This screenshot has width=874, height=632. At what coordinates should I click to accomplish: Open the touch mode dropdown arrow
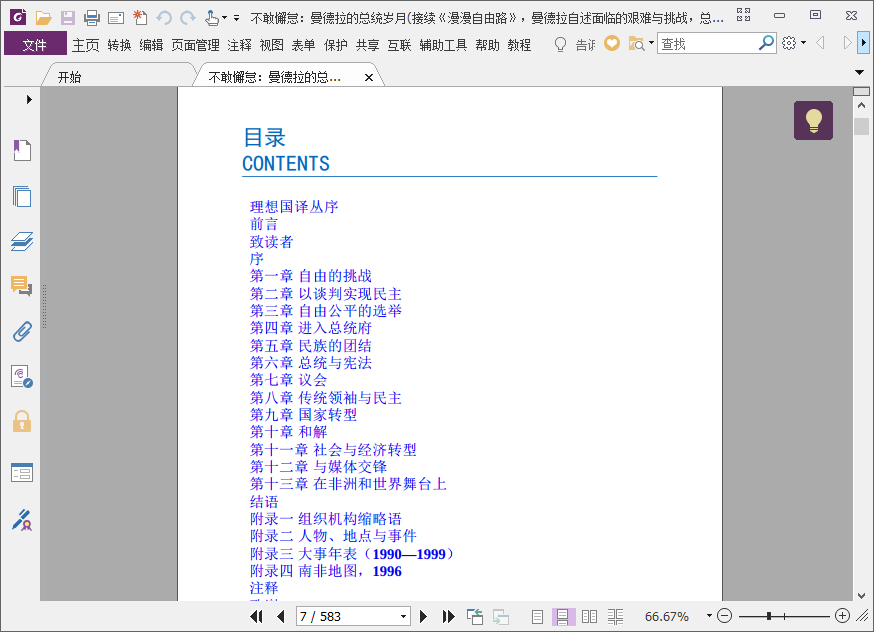click(224, 18)
